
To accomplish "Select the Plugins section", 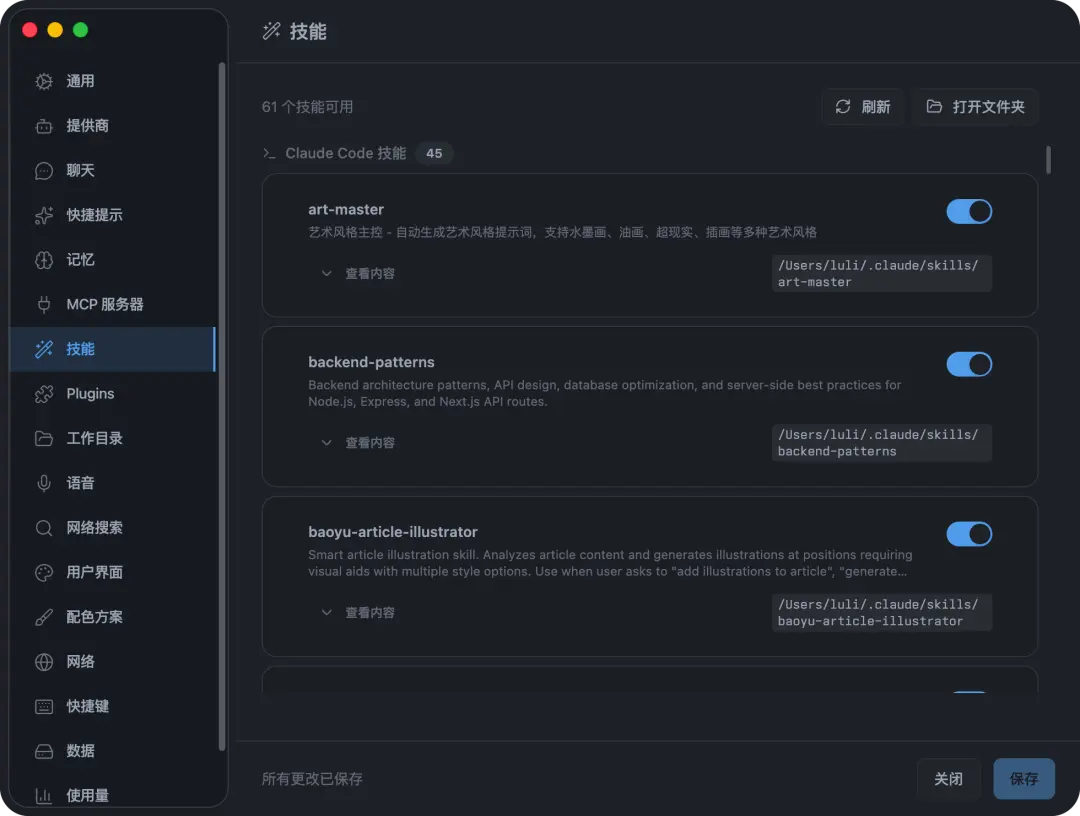I will click(x=113, y=394).
